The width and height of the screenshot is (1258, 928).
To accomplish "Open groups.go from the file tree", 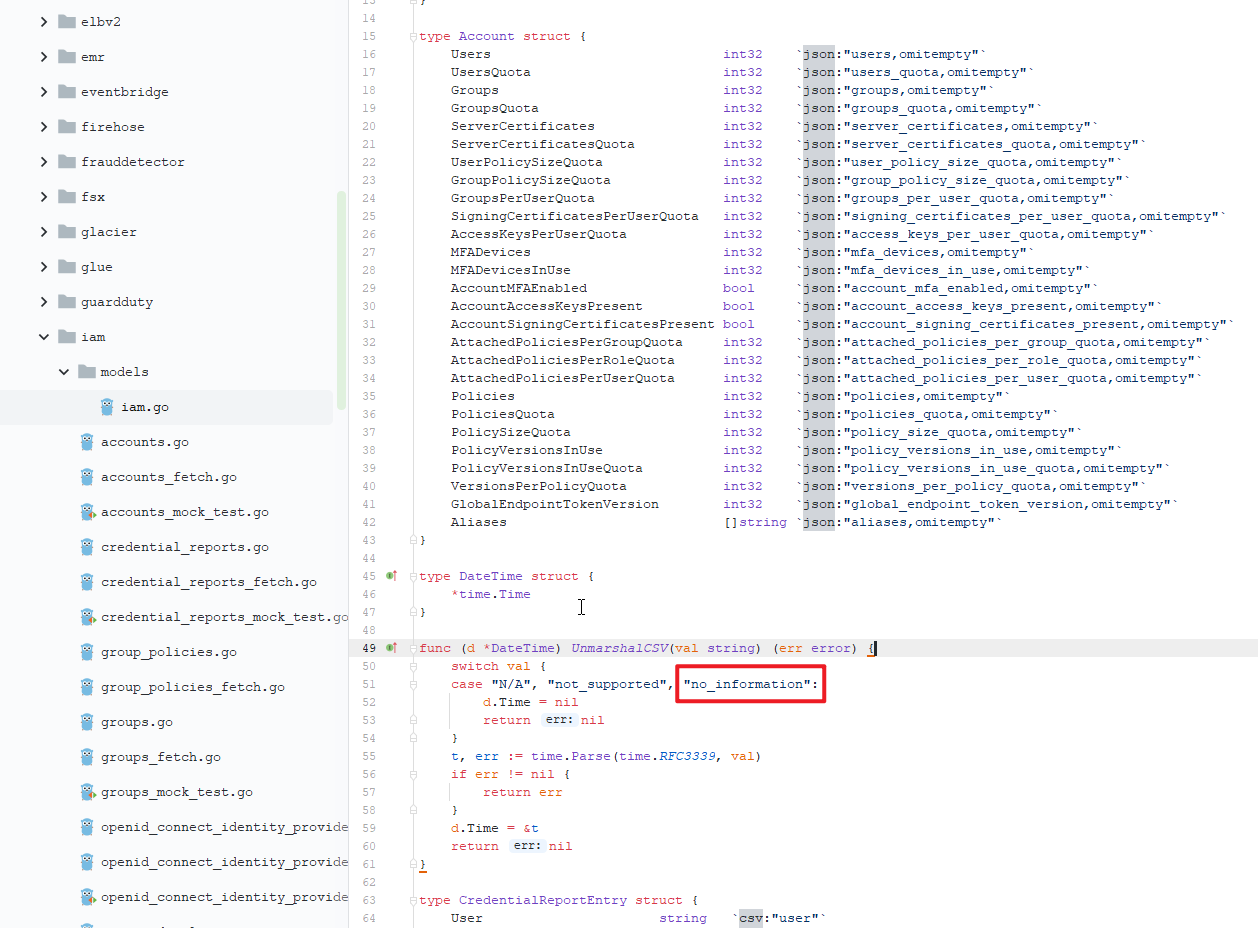I will (x=137, y=722).
